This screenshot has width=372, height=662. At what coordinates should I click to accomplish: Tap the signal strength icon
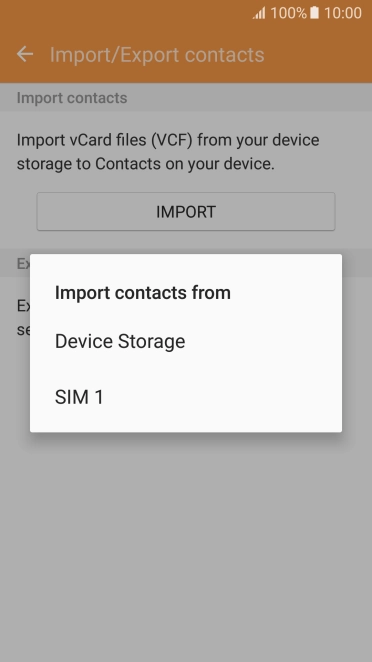point(259,14)
